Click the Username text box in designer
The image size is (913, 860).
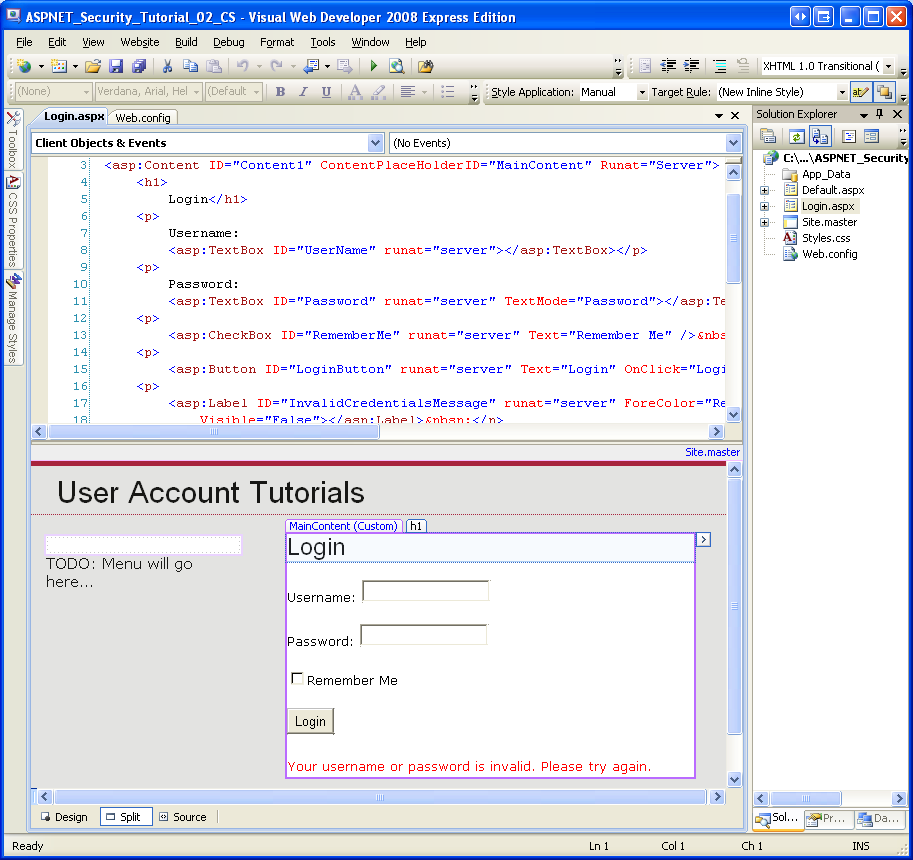click(x=425, y=591)
